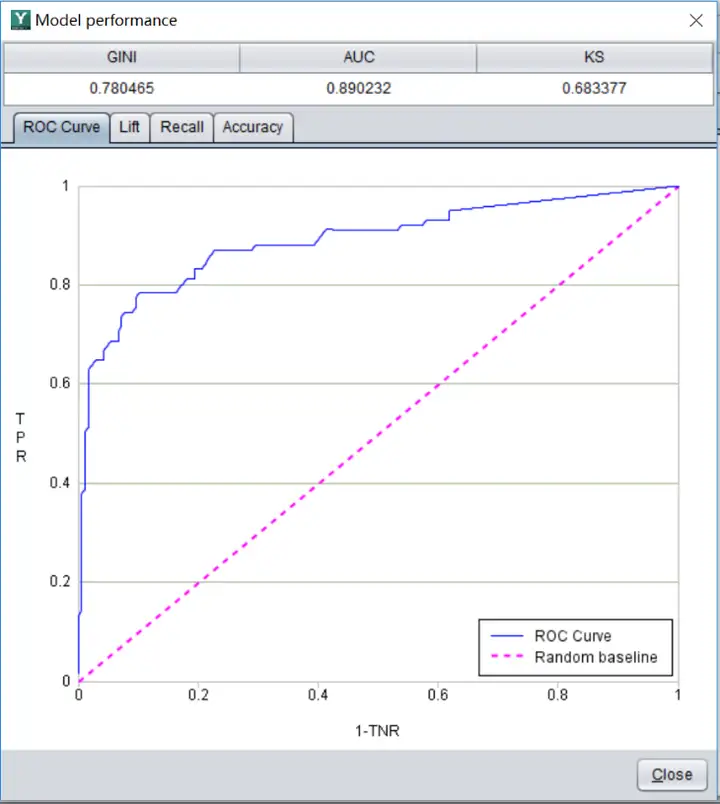Viewport: 720px width, 804px height.
Task: Select the Accuracy tab
Action: (253, 127)
